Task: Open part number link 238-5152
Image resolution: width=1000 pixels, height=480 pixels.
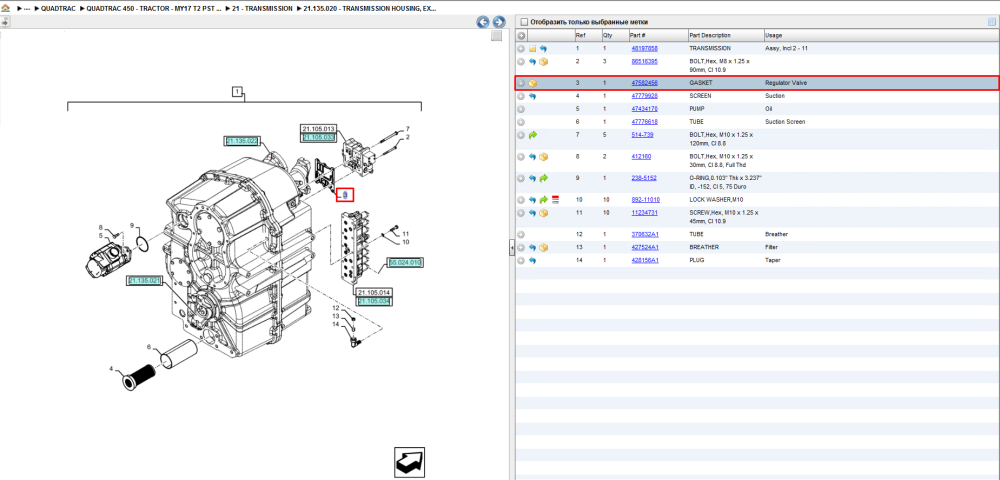Action: click(644, 178)
